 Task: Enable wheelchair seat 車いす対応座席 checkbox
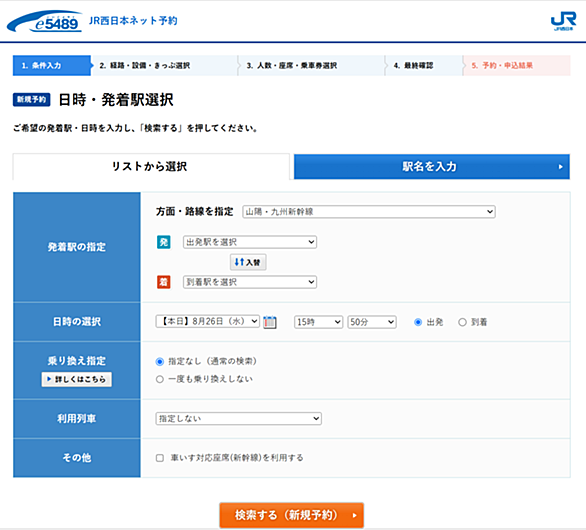[x=160, y=458]
